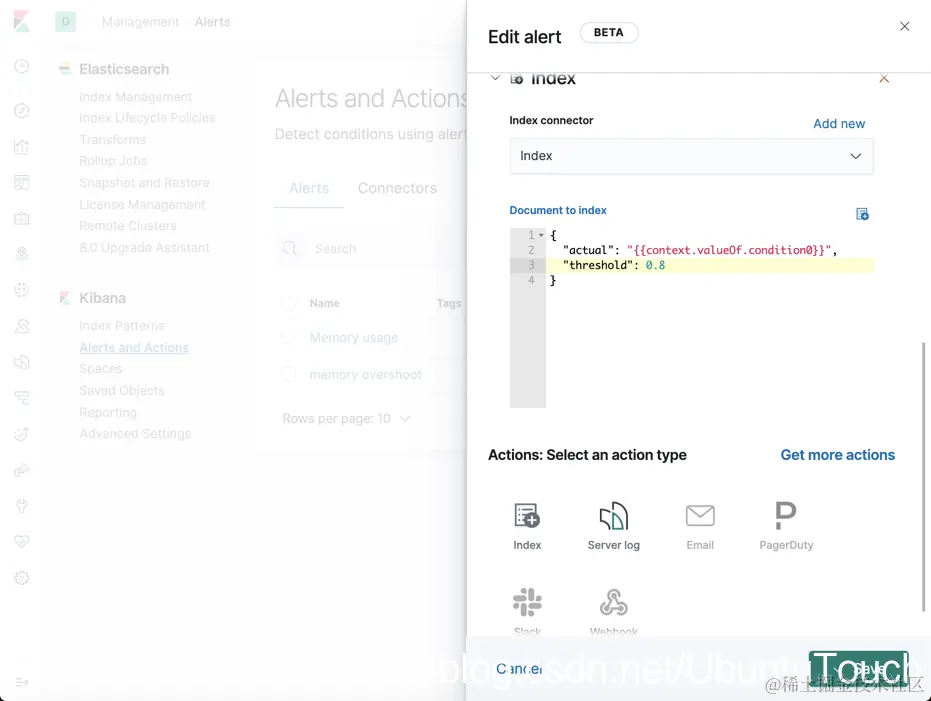The height and width of the screenshot is (701, 931).
Task: Open Index Patterns under Kibana
Action: pos(122,326)
